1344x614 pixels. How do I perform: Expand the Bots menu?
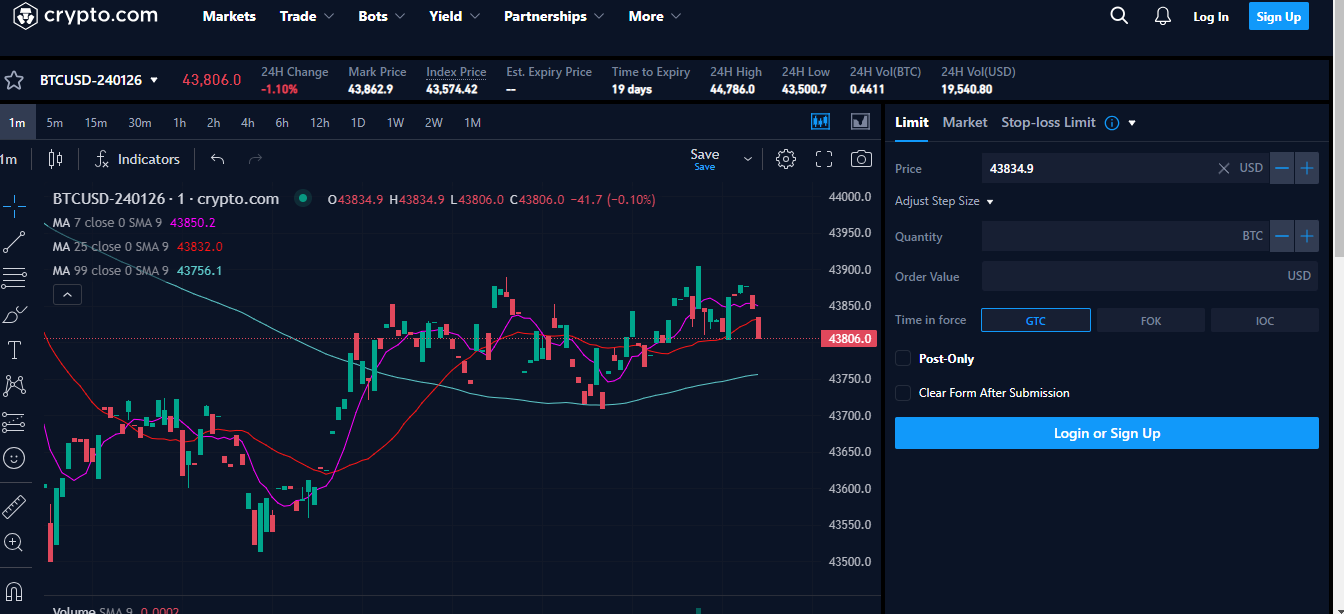tap(382, 16)
